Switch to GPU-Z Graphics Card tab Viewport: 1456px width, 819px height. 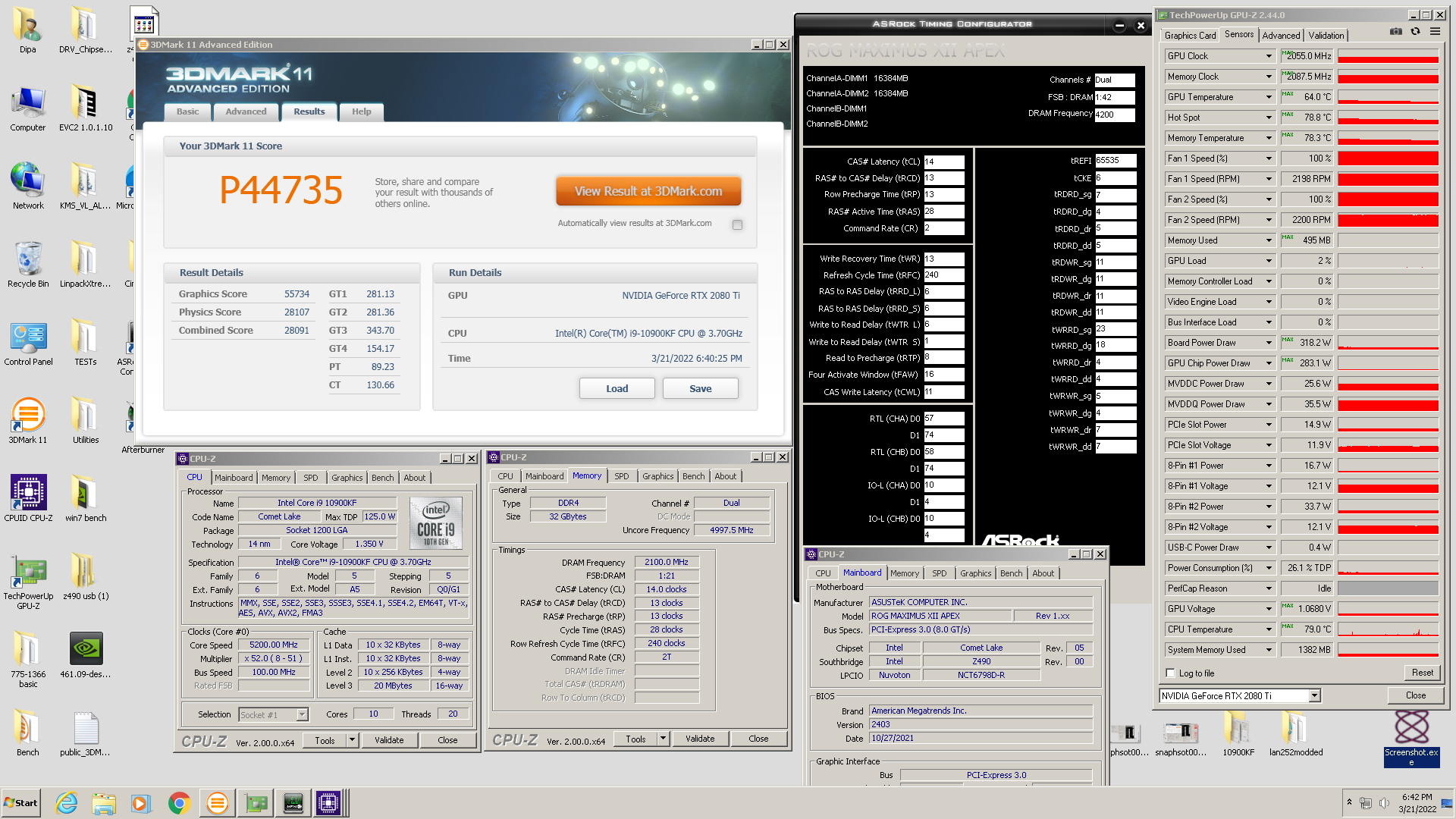(1190, 36)
